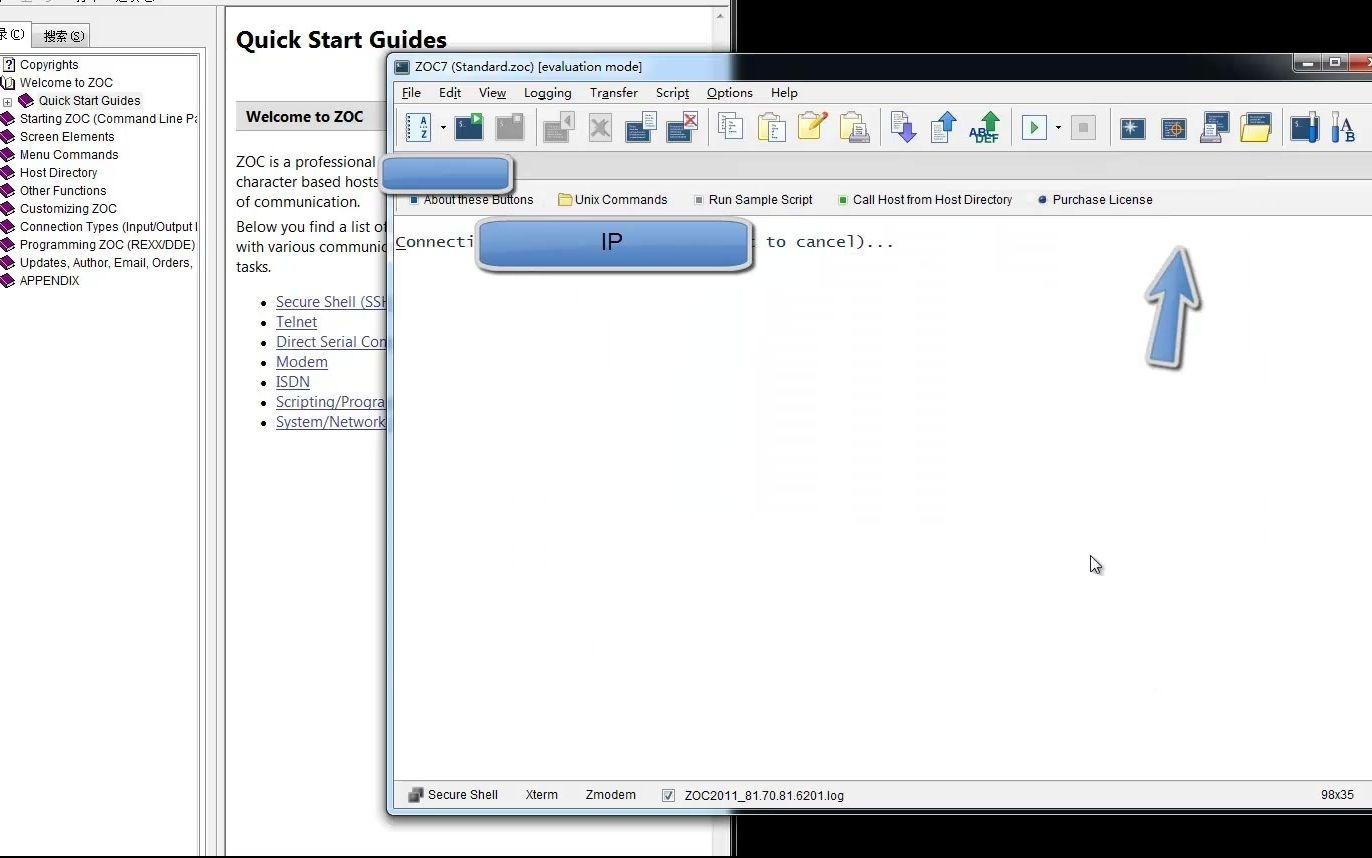Open the dropdown arrow beside Host Directory icon

(443, 128)
